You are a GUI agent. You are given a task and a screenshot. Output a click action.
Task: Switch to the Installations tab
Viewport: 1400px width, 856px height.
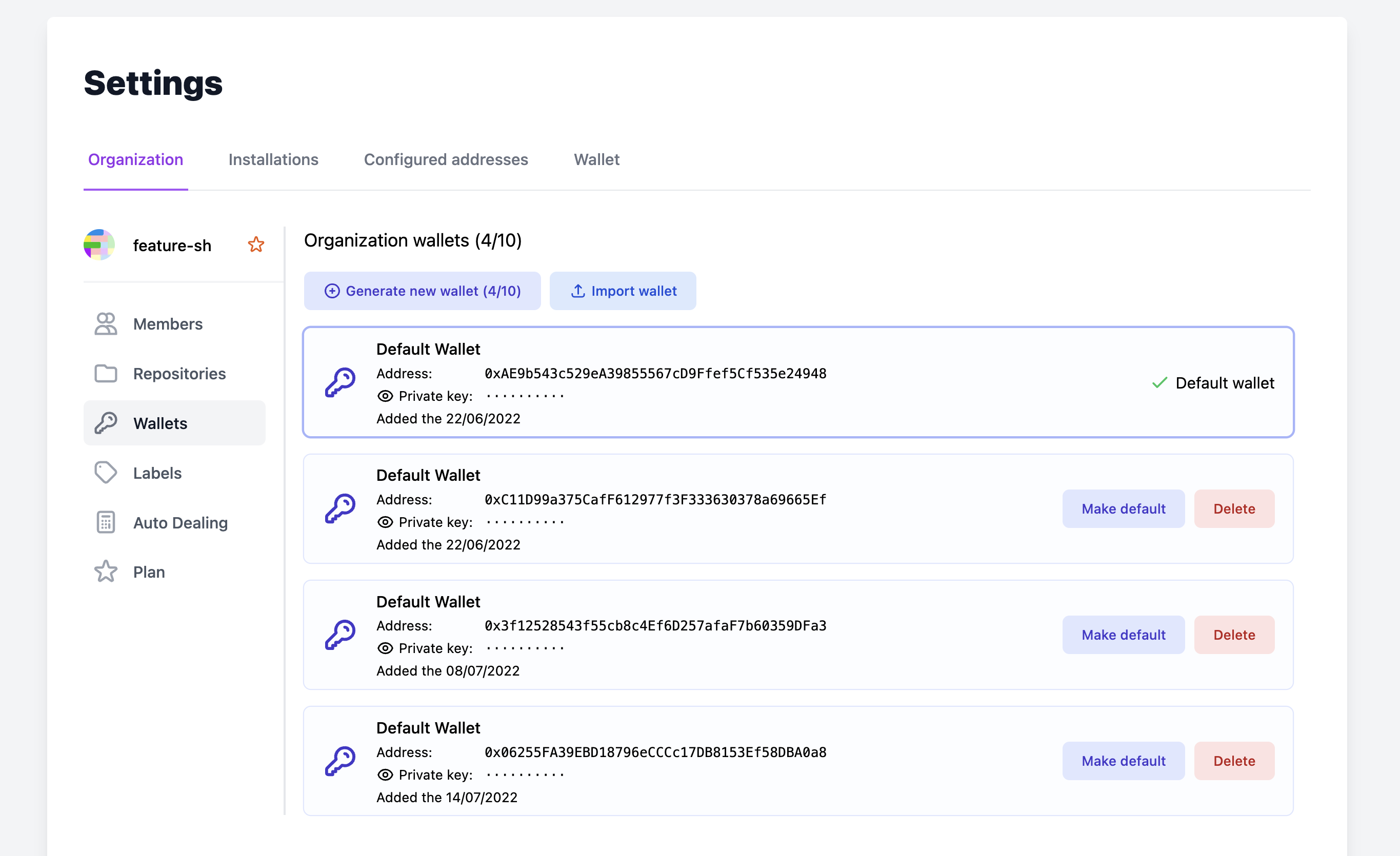coord(273,159)
